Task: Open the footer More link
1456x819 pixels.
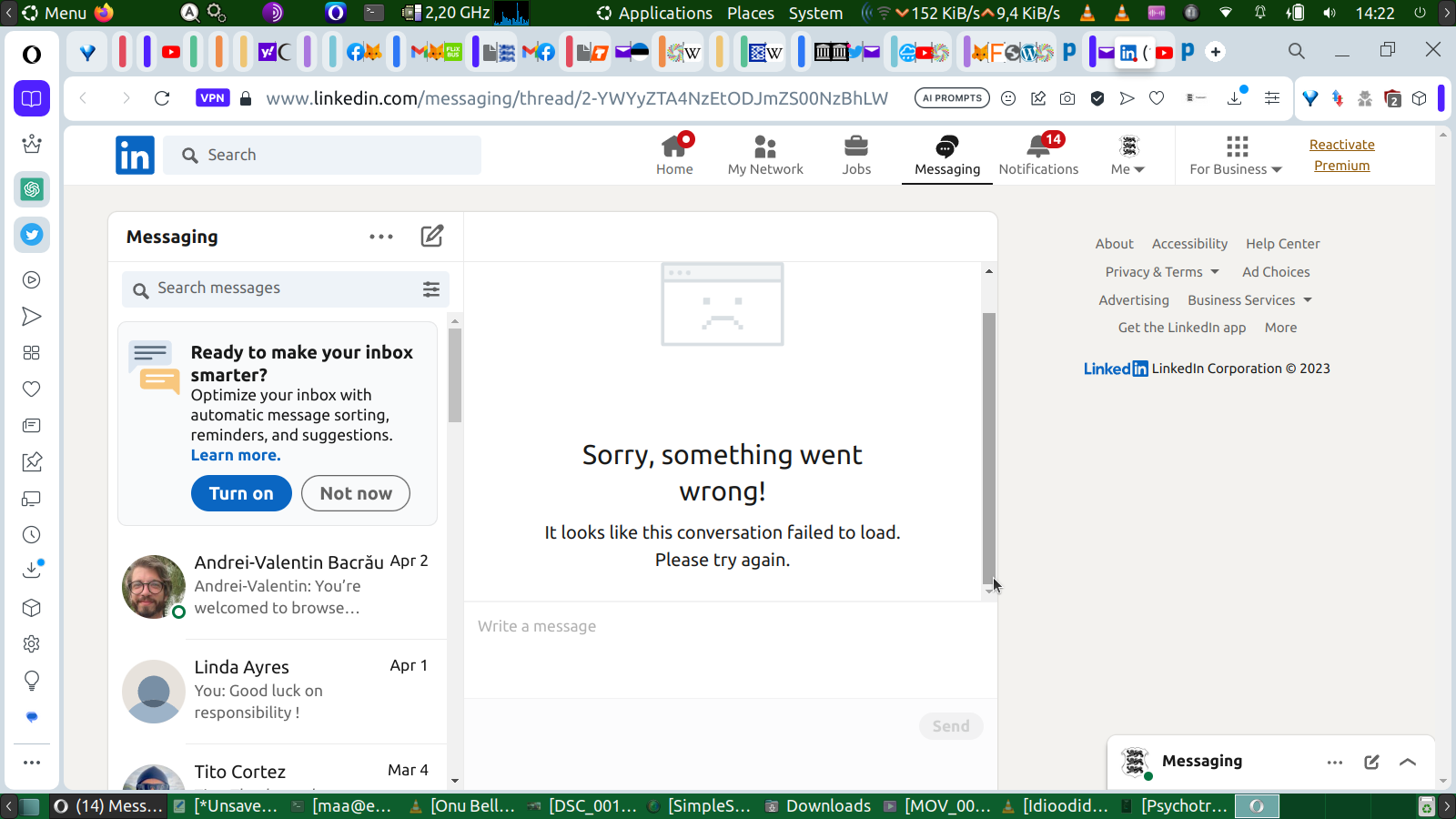Action: coord(1280,328)
